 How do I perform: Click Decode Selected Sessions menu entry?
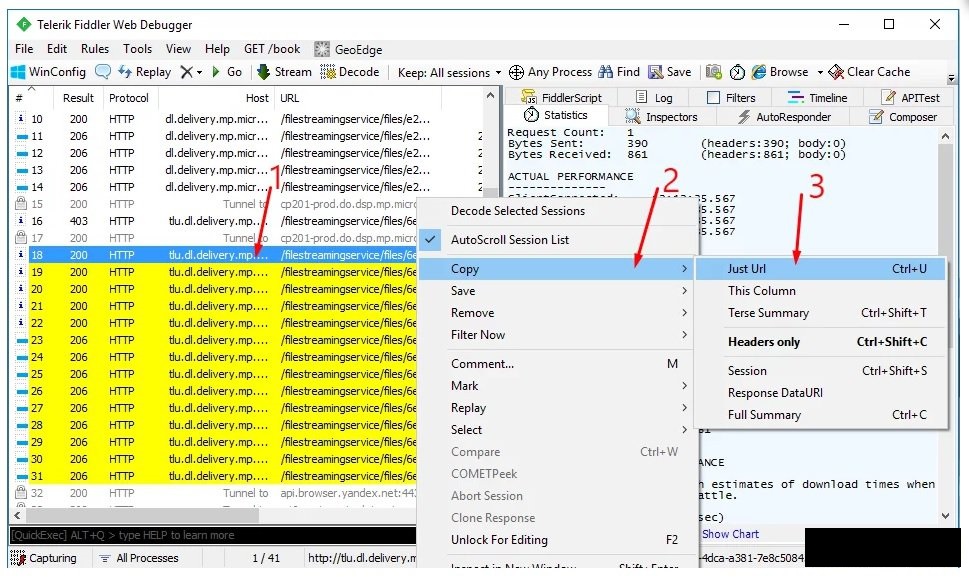click(558, 211)
